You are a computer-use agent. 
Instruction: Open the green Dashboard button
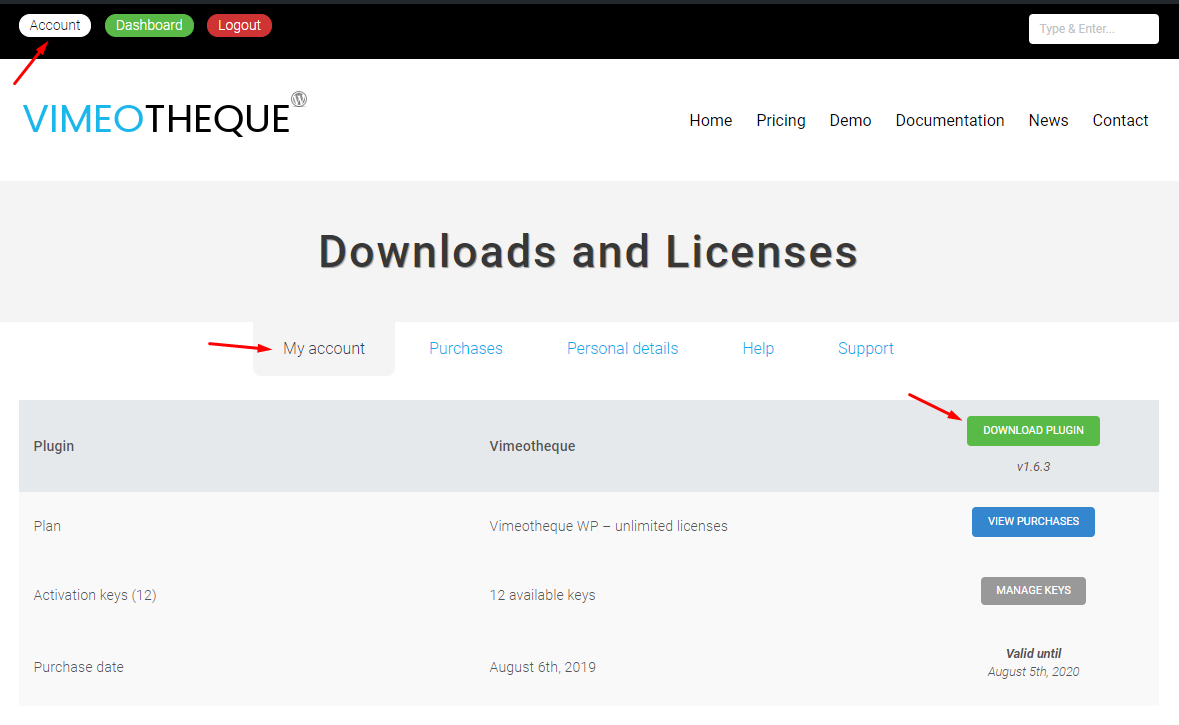point(149,26)
